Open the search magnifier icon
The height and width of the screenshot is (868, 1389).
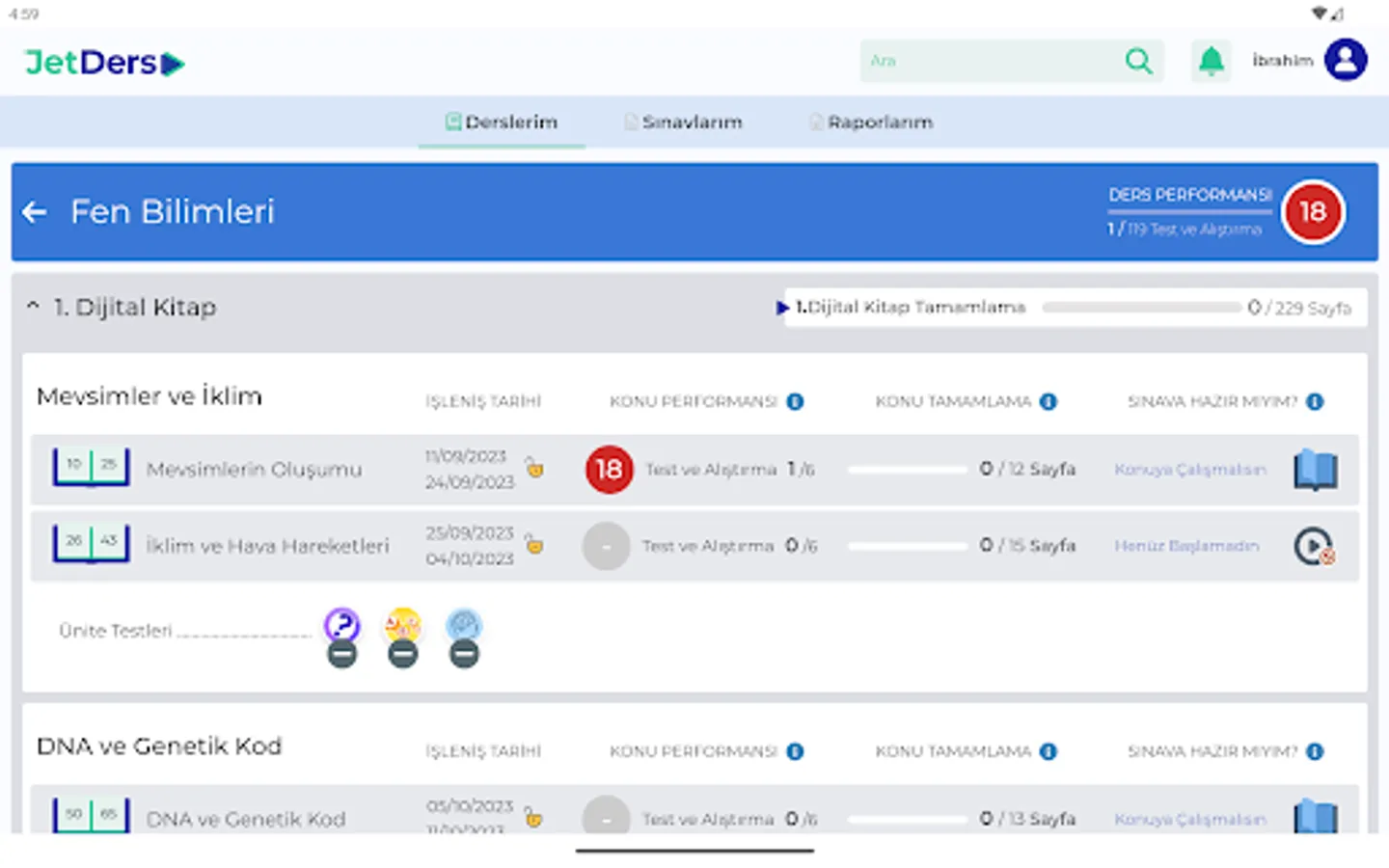(1139, 60)
